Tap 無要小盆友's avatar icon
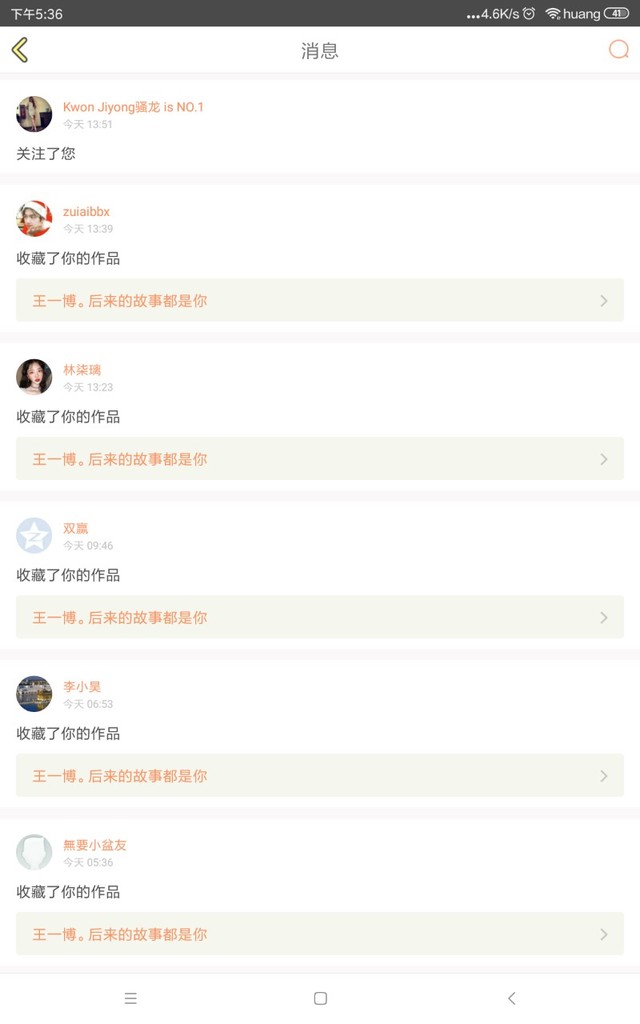 point(34,852)
